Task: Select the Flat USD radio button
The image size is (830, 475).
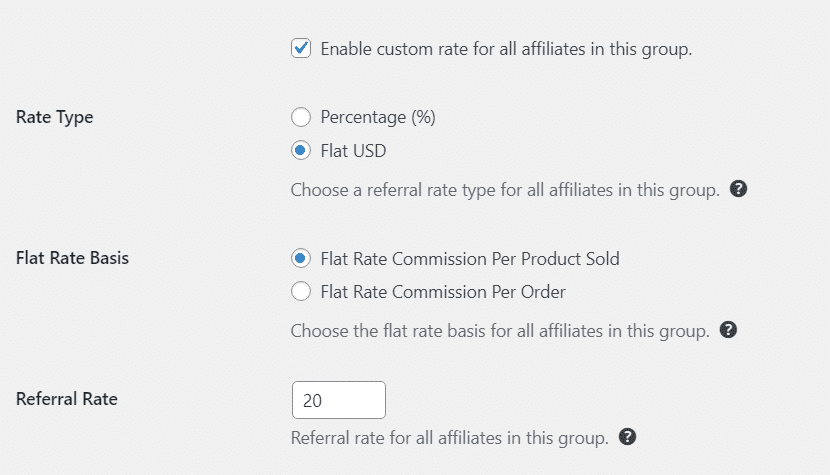Action: click(301, 150)
